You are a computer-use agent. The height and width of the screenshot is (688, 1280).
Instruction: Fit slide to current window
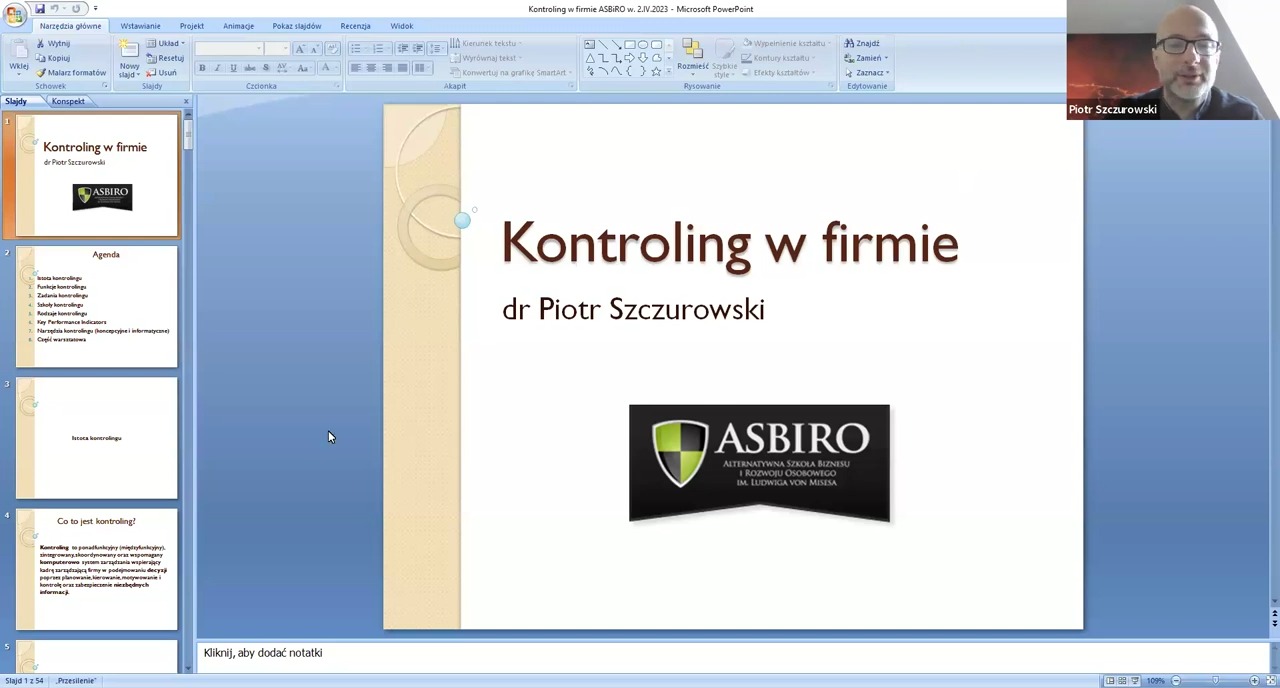pyautogui.click(x=1269, y=681)
